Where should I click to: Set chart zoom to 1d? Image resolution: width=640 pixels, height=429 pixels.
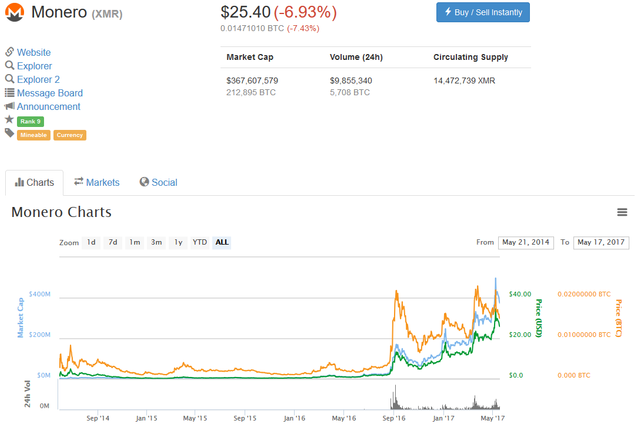coord(91,242)
